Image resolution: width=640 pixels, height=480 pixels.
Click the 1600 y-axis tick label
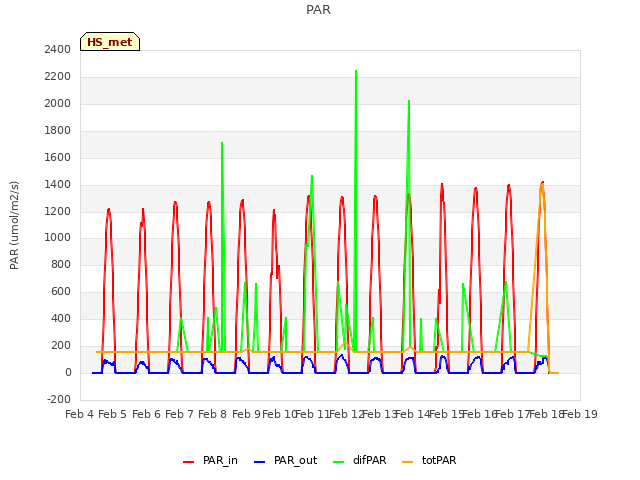(58, 157)
